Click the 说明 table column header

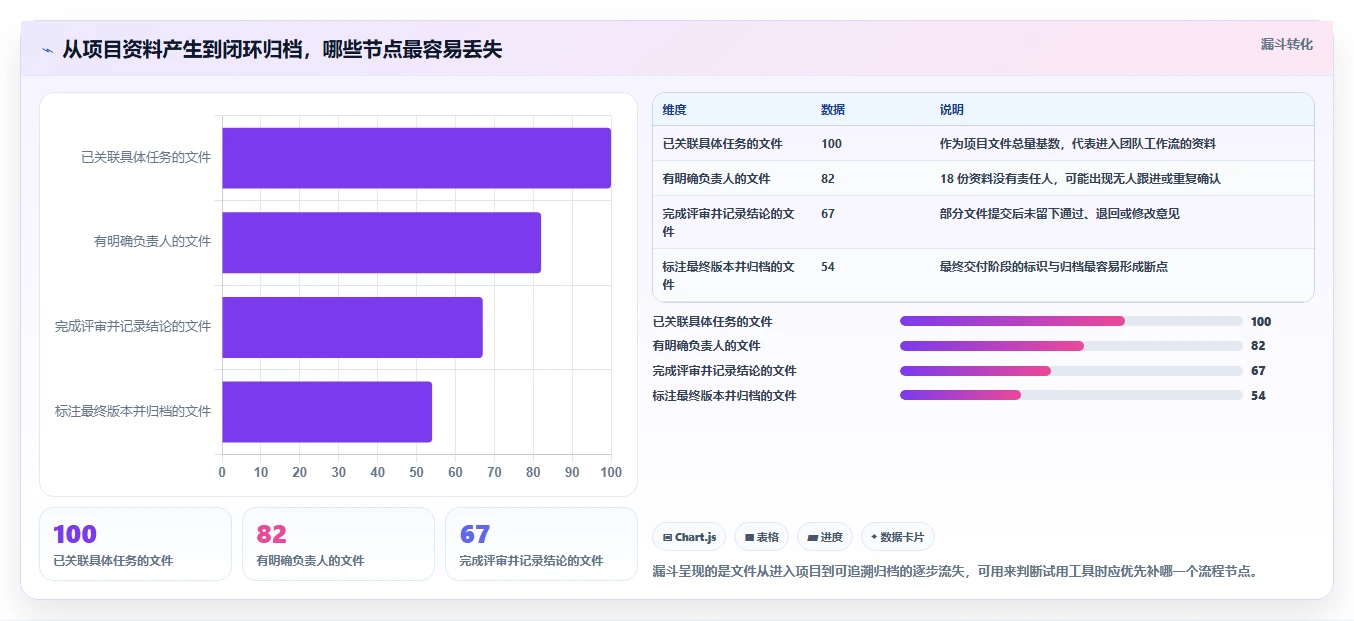[x=952, y=110]
